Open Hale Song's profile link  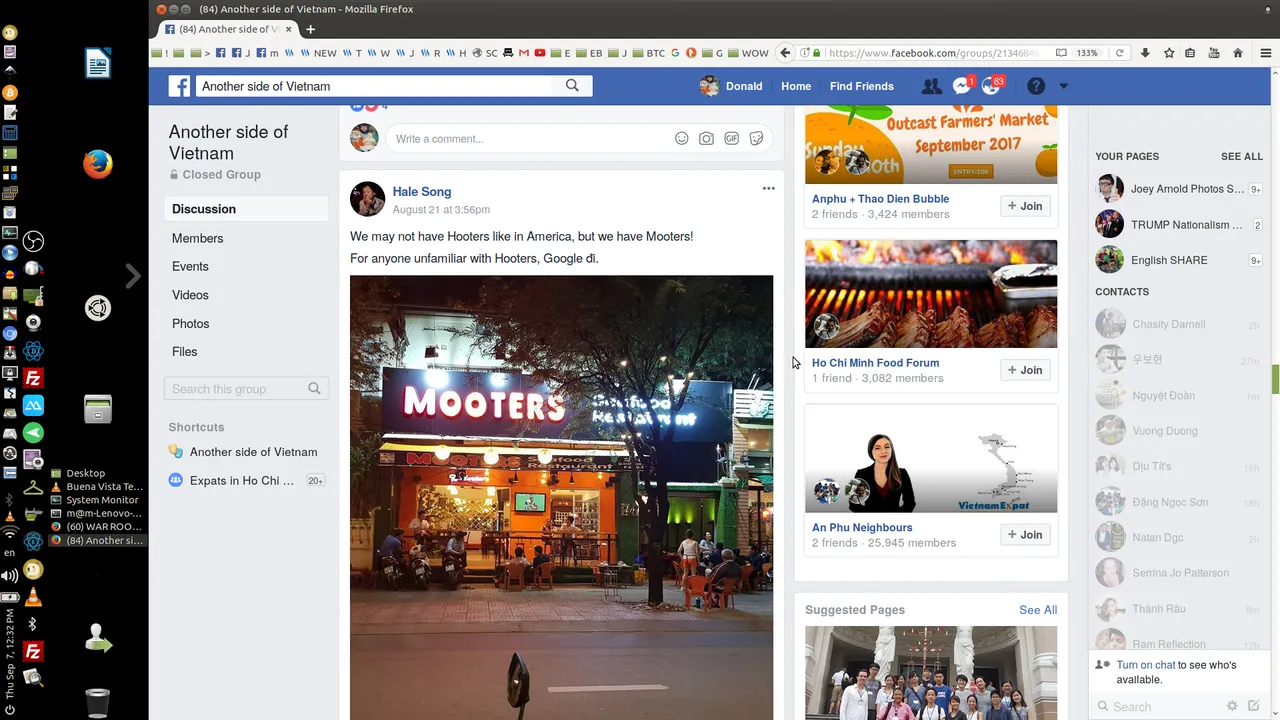[x=421, y=191]
